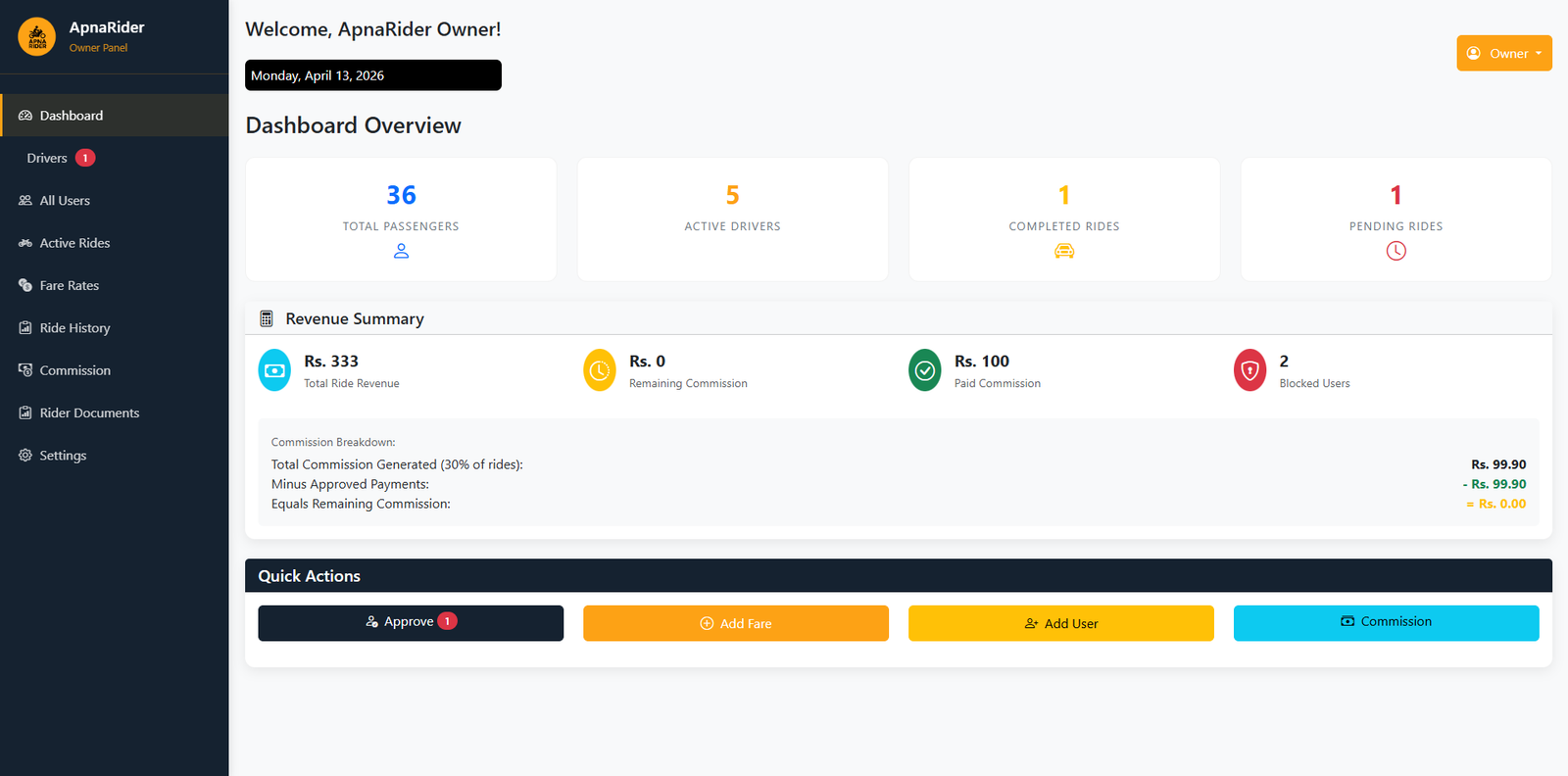Click the Rs. 100 Paid Commission value
Screen dimensions: 1568x776
click(982, 362)
